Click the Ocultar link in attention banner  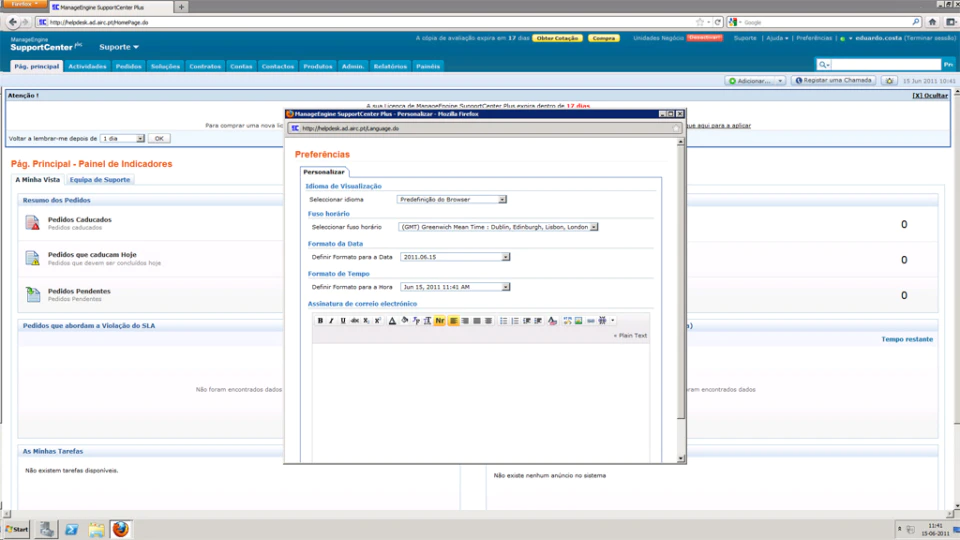click(x=929, y=96)
